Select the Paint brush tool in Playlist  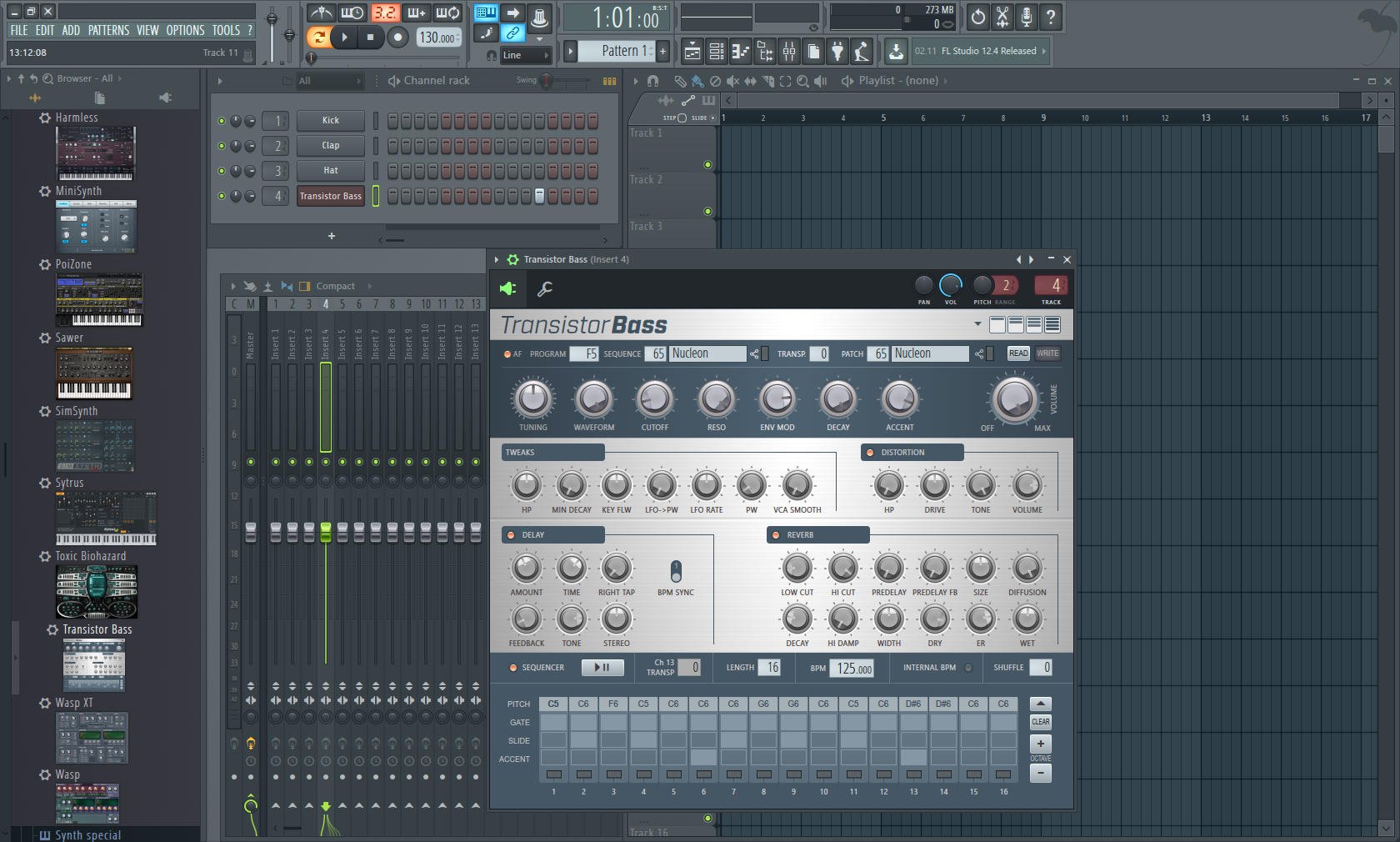point(697,81)
